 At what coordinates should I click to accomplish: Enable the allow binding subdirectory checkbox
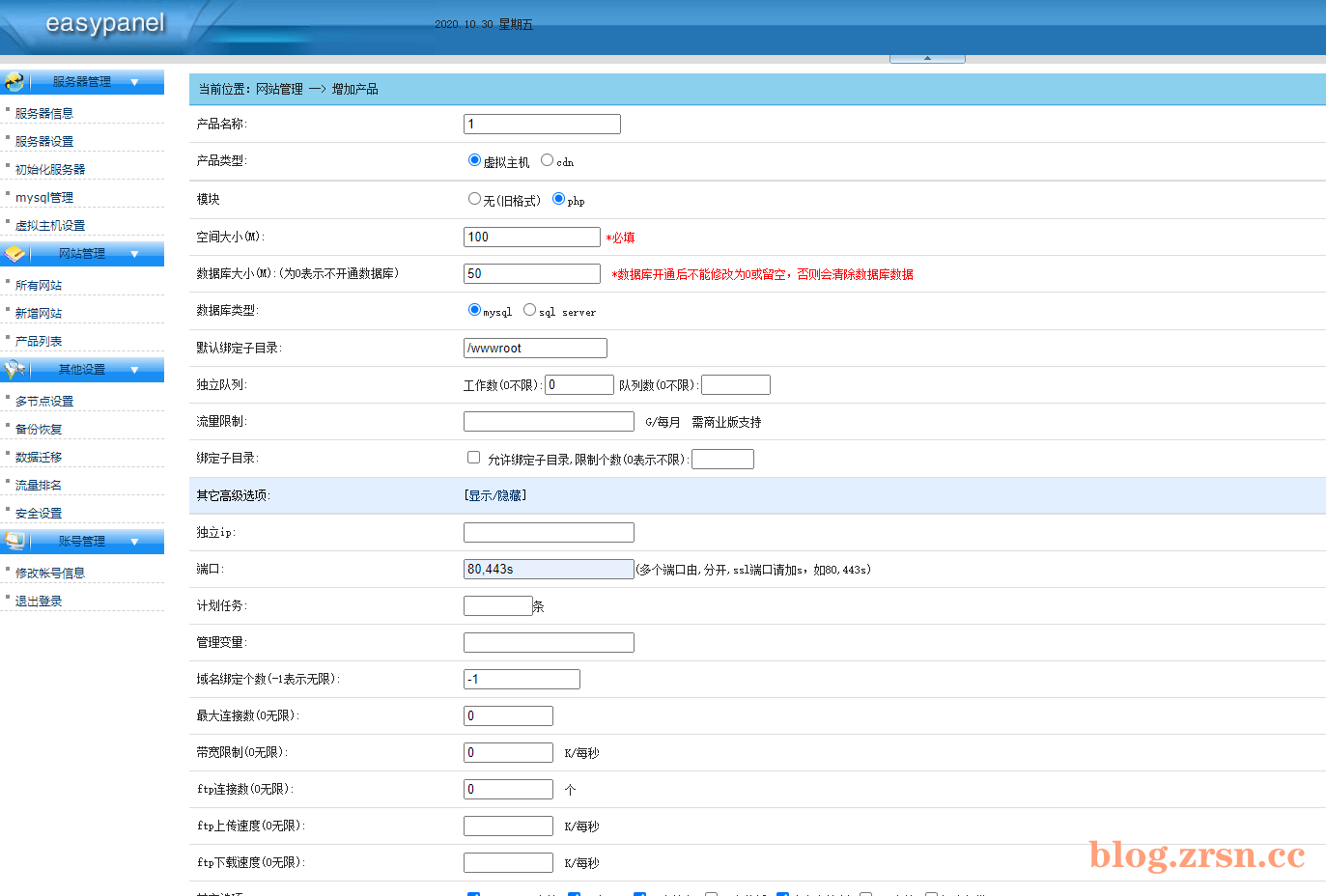pyautogui.click(x=473, y=458)
